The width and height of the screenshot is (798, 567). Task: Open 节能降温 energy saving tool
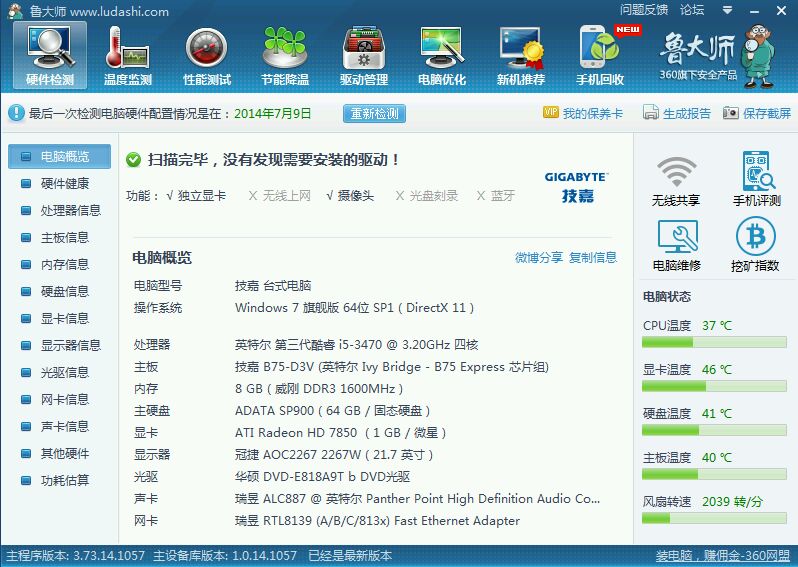tap(285, 55)
